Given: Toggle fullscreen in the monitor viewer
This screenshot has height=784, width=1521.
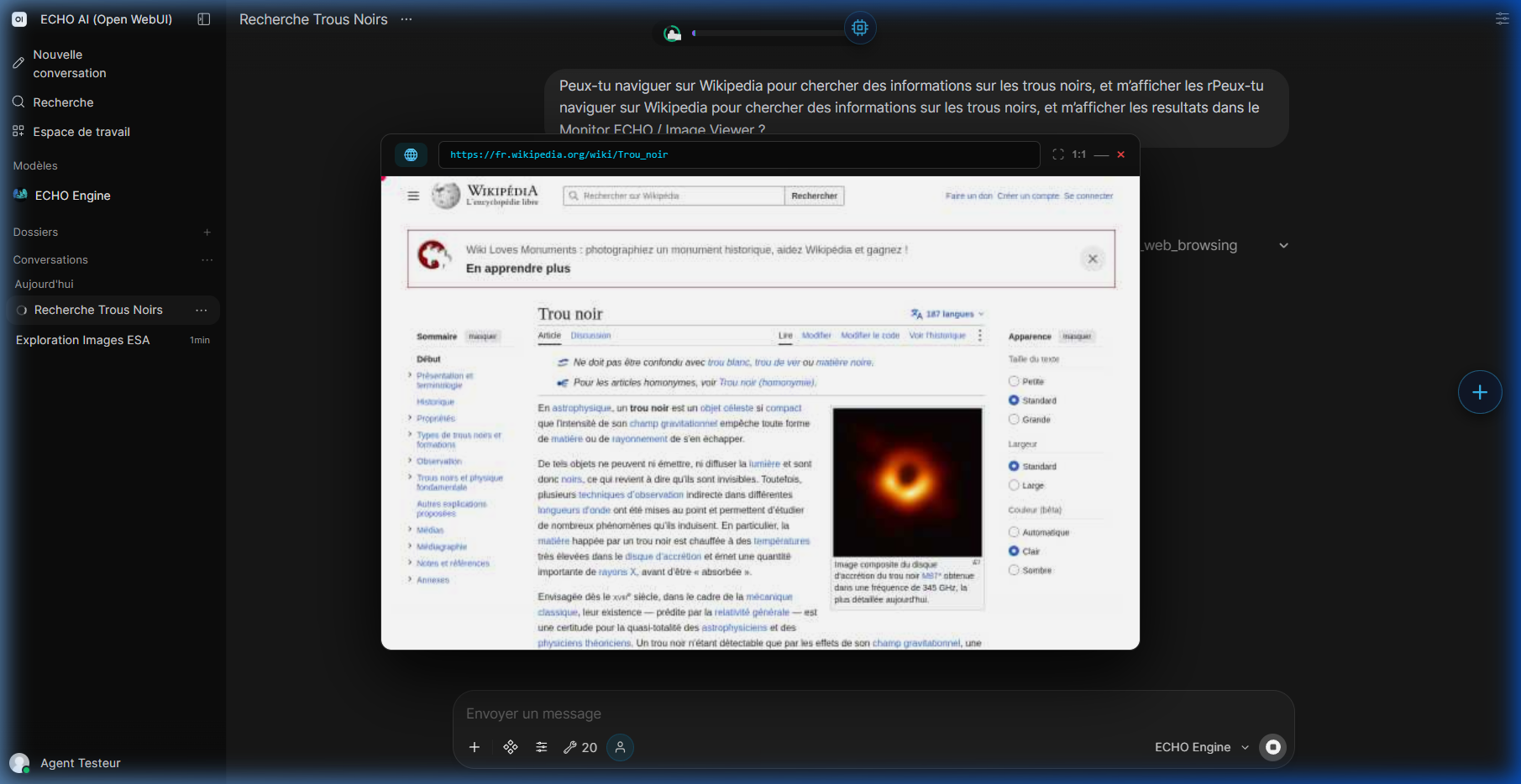Looking at the screenshot, I should coord(1058,154).
